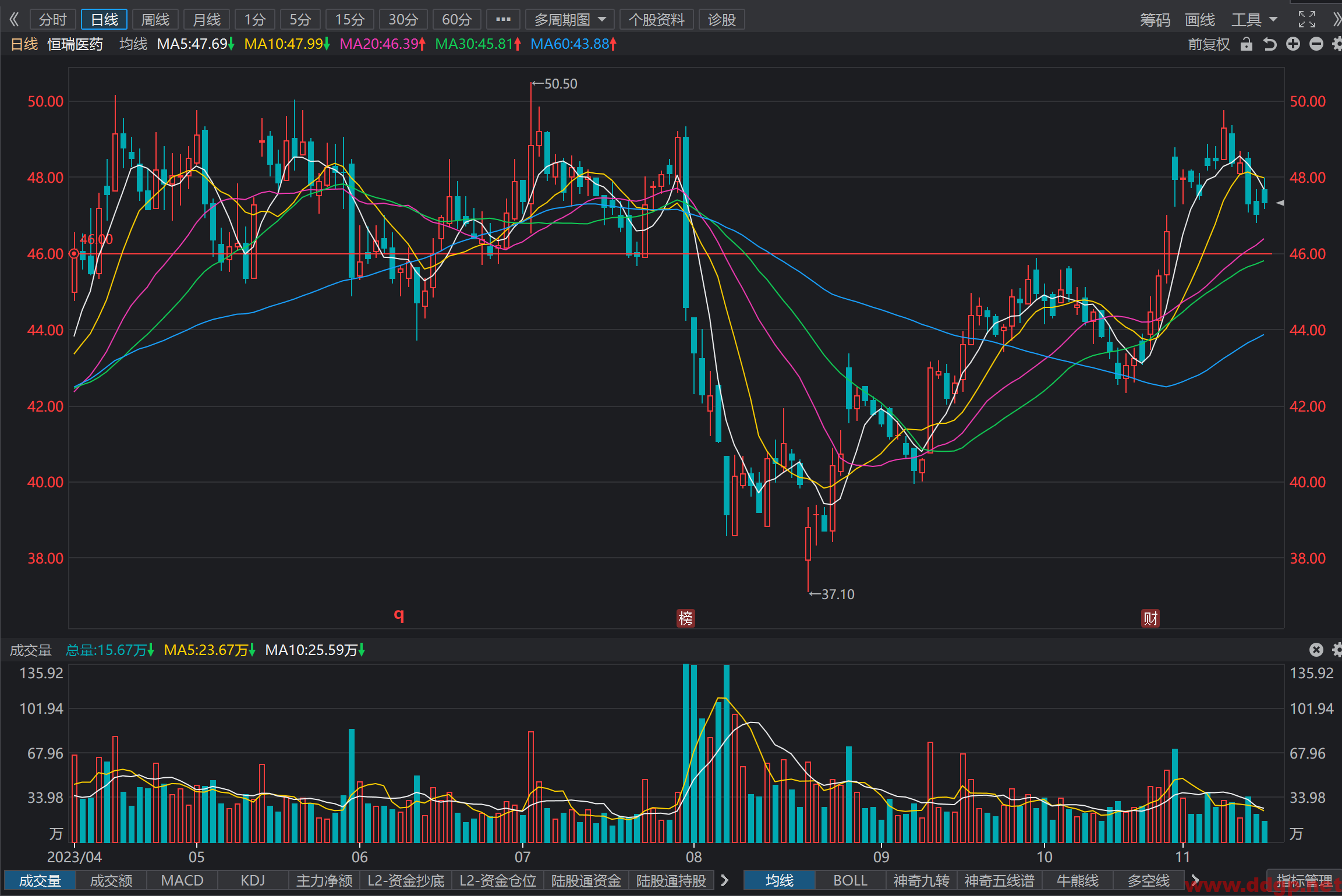Image resolution: width=1342 pixels, height=896 pixels.
Task: Zoom in with the plus circle icon
Action: tap(1293, 44)
